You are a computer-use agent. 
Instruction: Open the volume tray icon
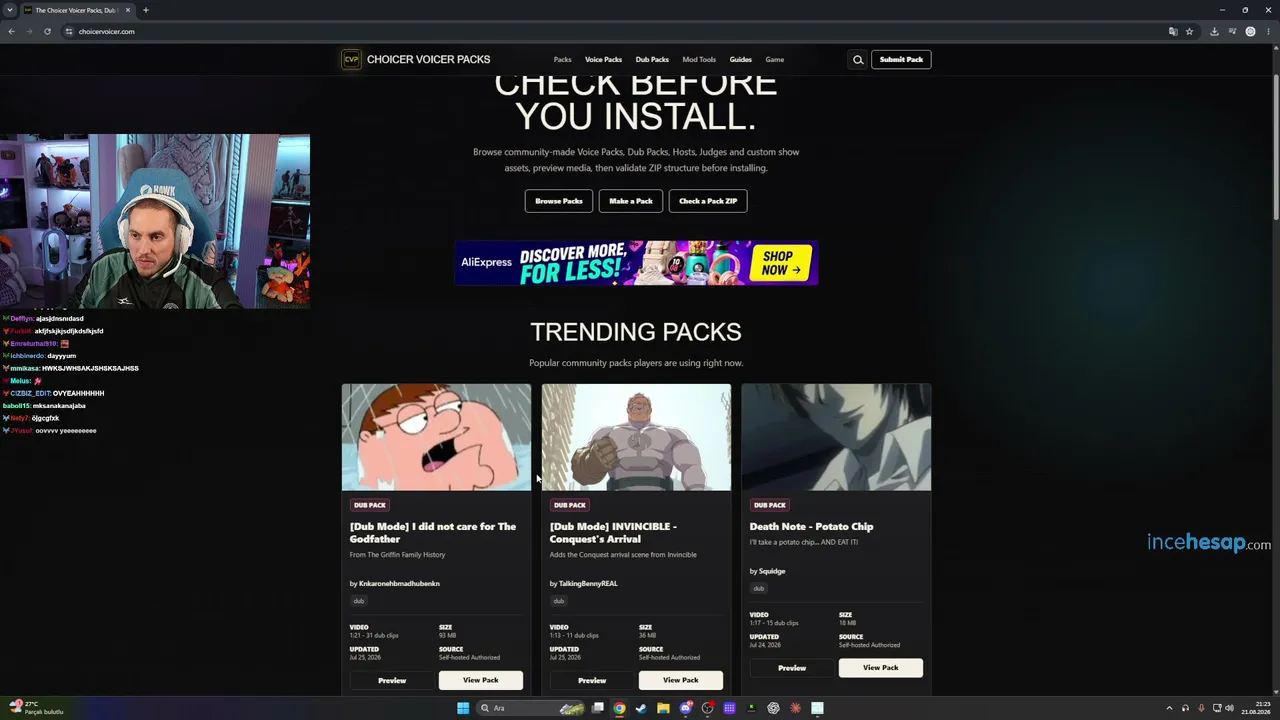[x=1230, y=708]
